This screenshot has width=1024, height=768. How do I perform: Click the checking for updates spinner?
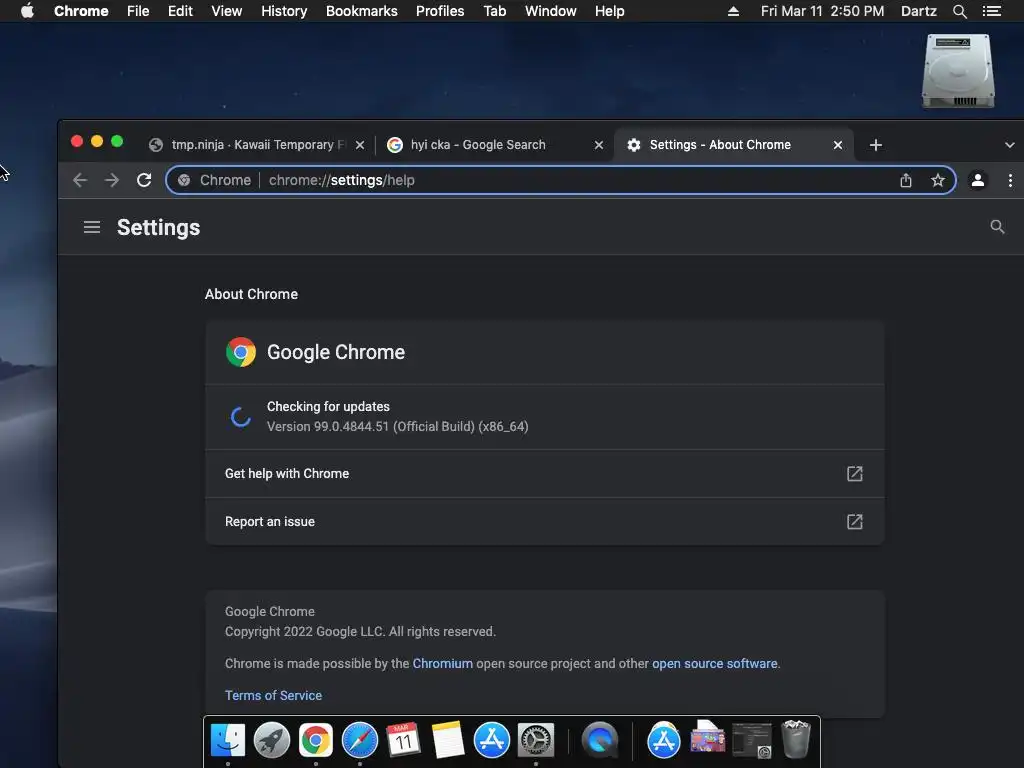click(241, 417)
